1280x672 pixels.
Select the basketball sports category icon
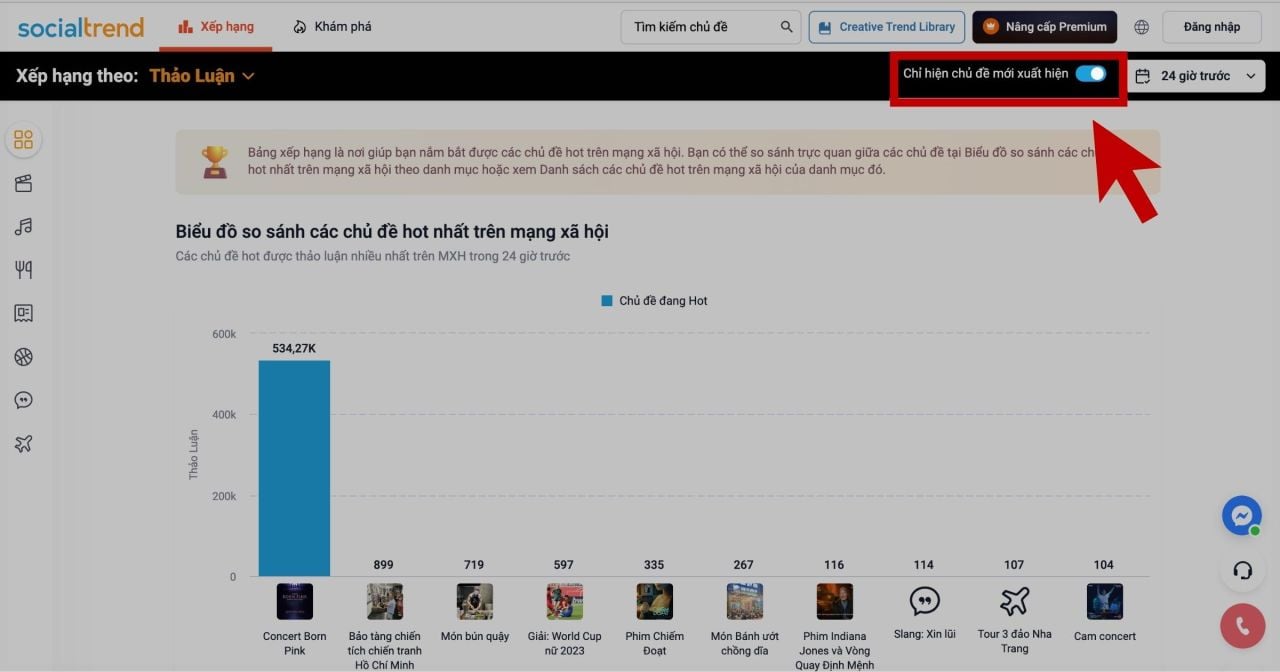click(x=23, y=357)
